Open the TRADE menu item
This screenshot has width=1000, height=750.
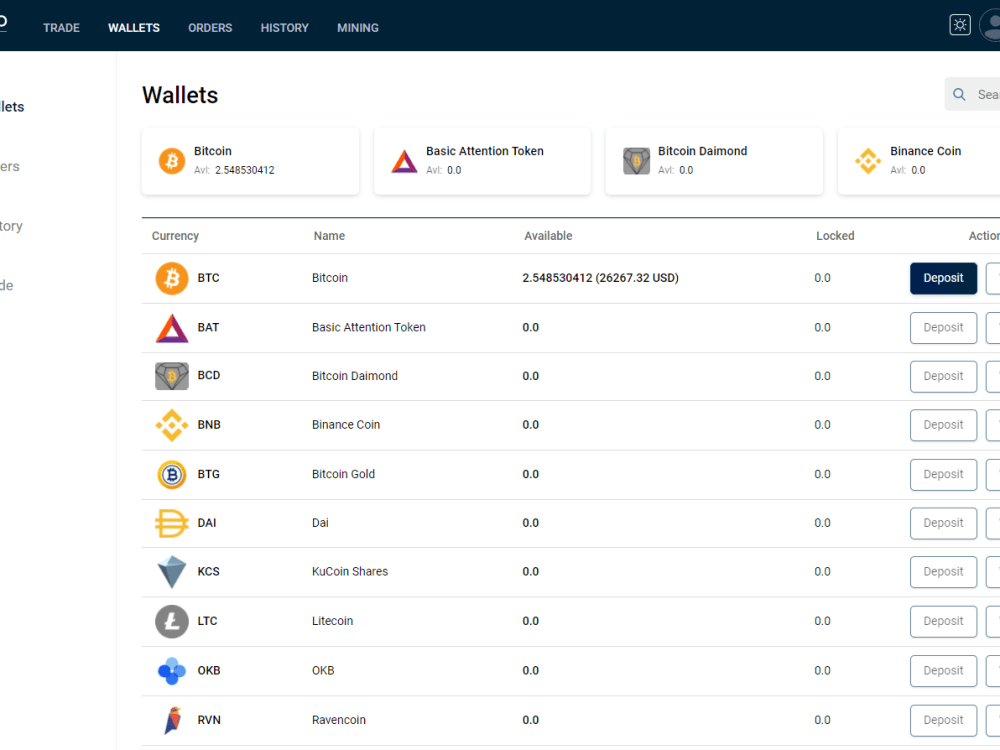pos(61,28)
